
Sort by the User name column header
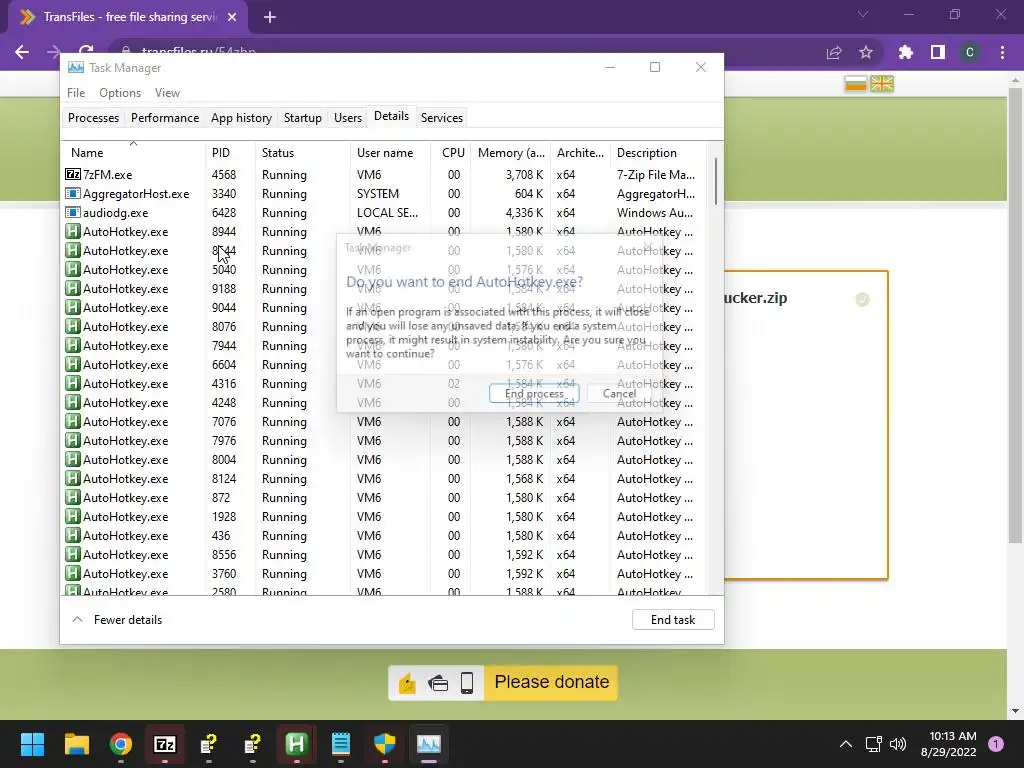click(390, 153)
